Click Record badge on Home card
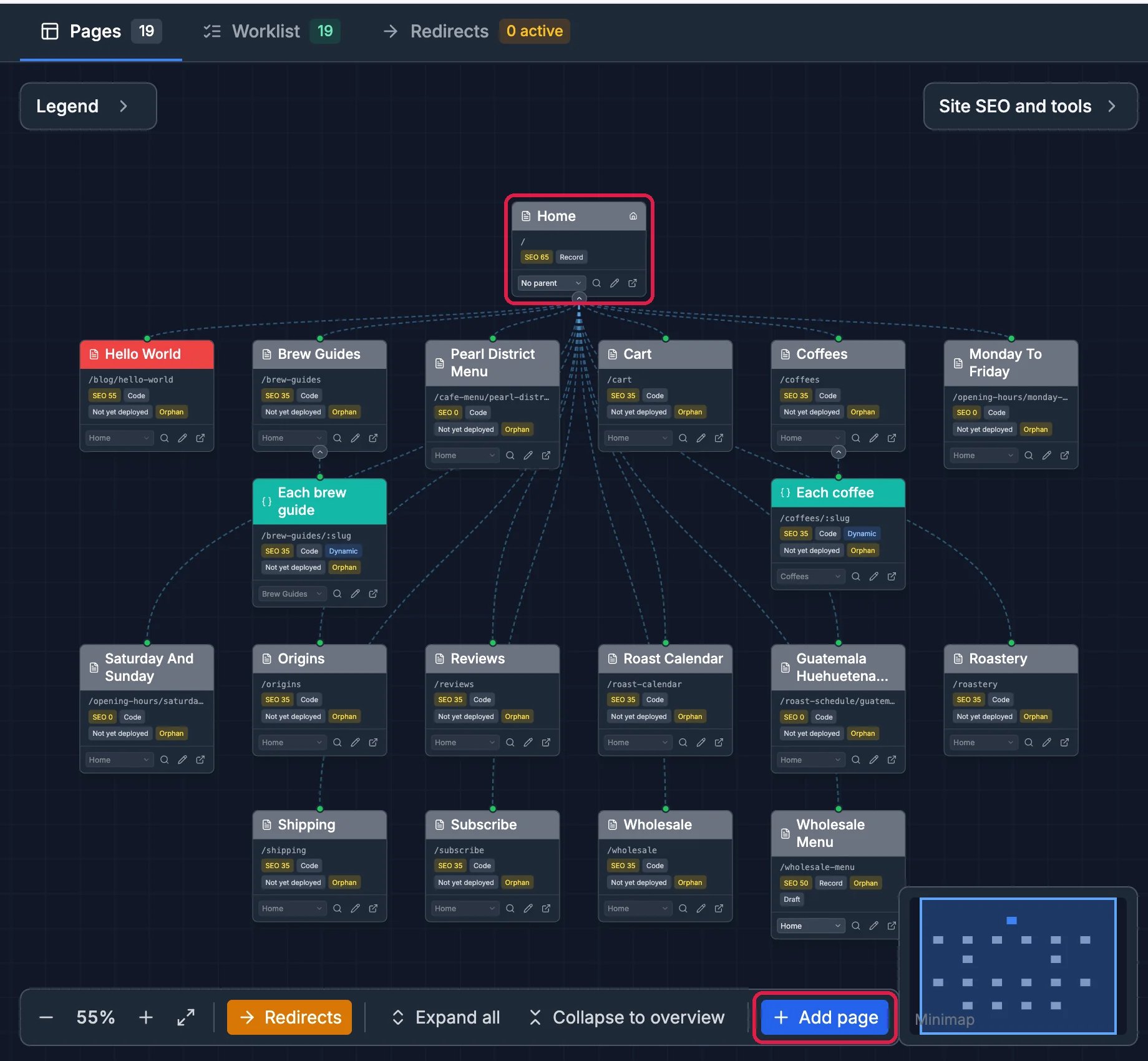Screen dimensions: 1148x1061 point(572,257)
